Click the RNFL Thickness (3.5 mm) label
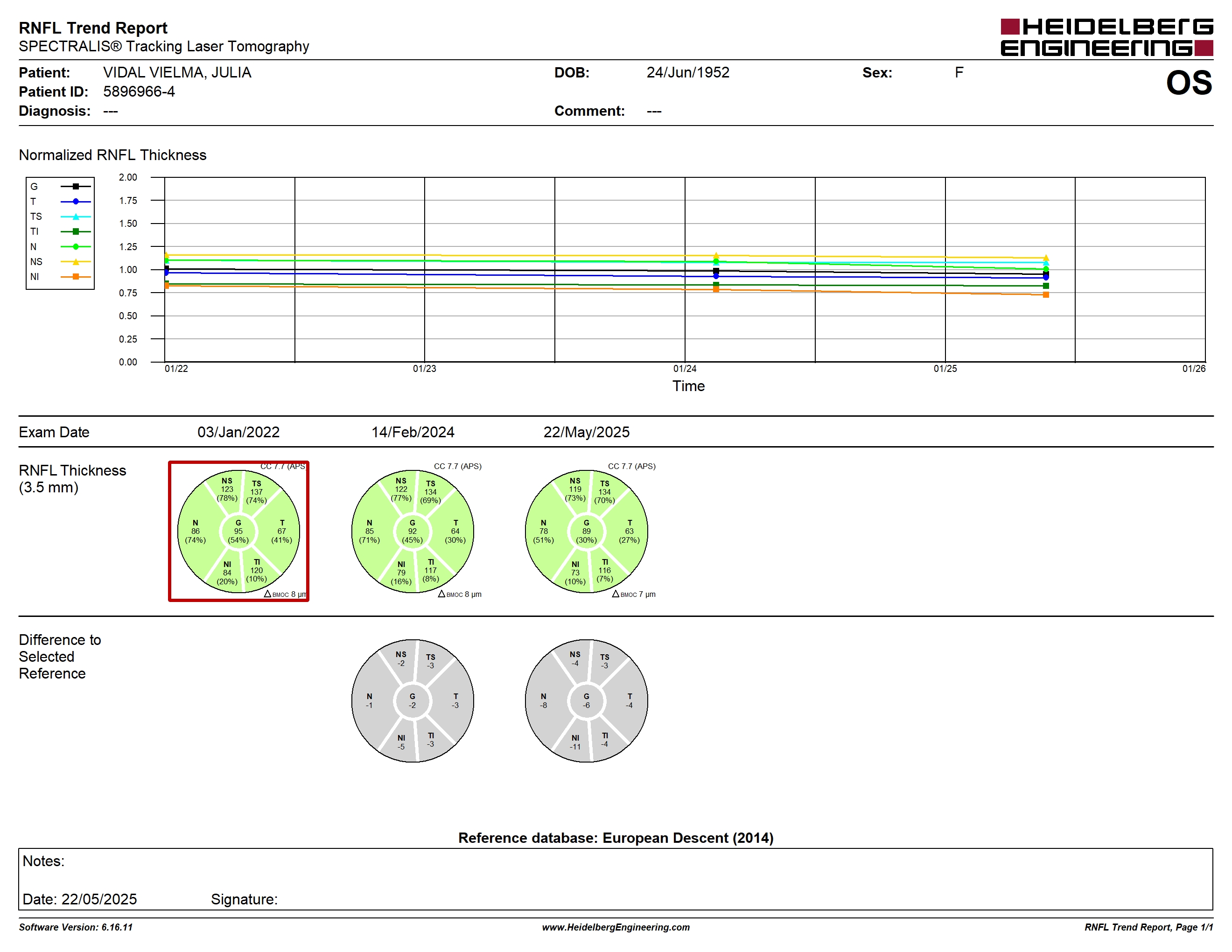 tap(72, 479)
